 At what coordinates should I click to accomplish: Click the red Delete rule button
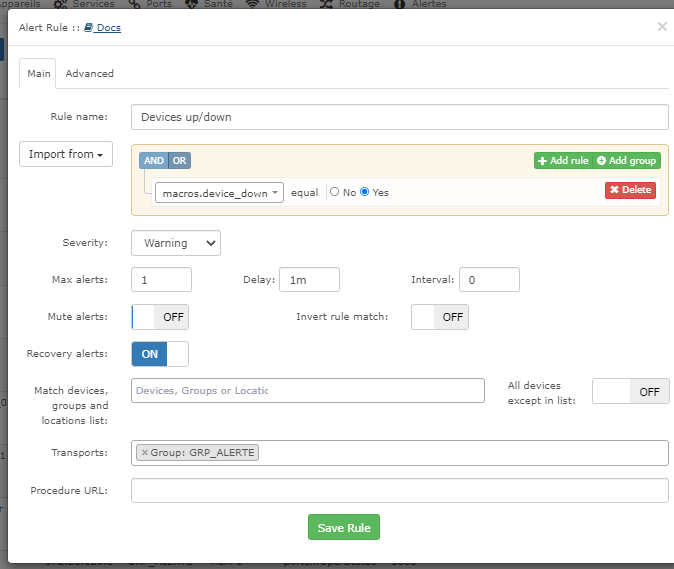point(630,190)
